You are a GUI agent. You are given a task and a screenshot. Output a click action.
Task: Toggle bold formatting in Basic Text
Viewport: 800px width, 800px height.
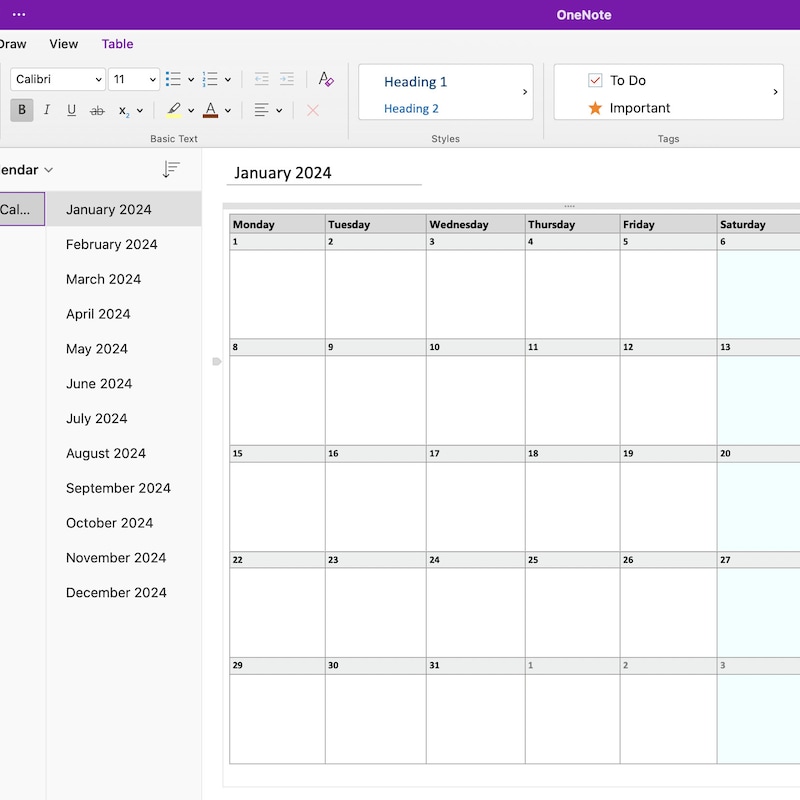coord(21,110)
